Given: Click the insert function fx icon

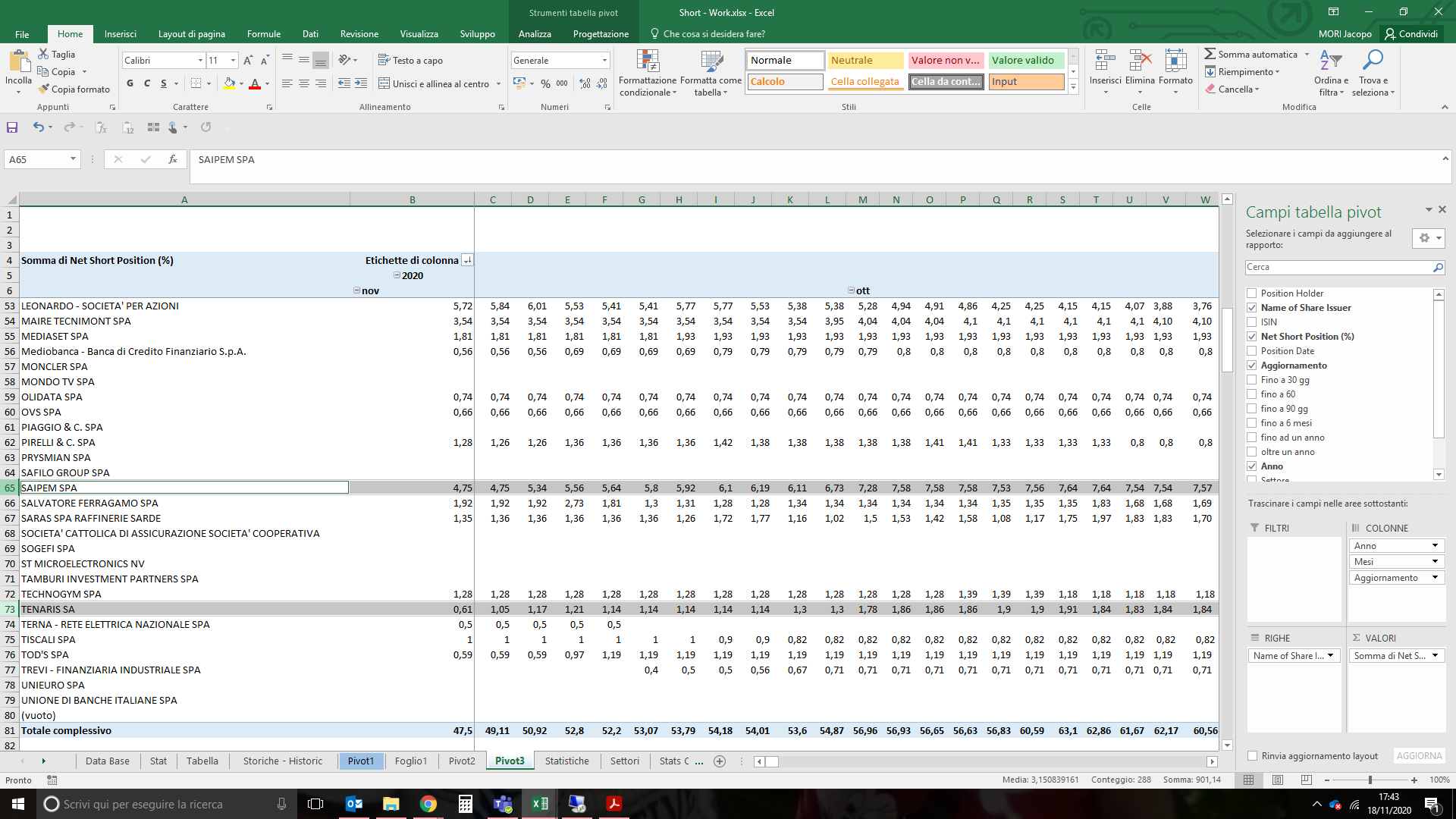Looking at the screenshot, I should tap(173, 159).
